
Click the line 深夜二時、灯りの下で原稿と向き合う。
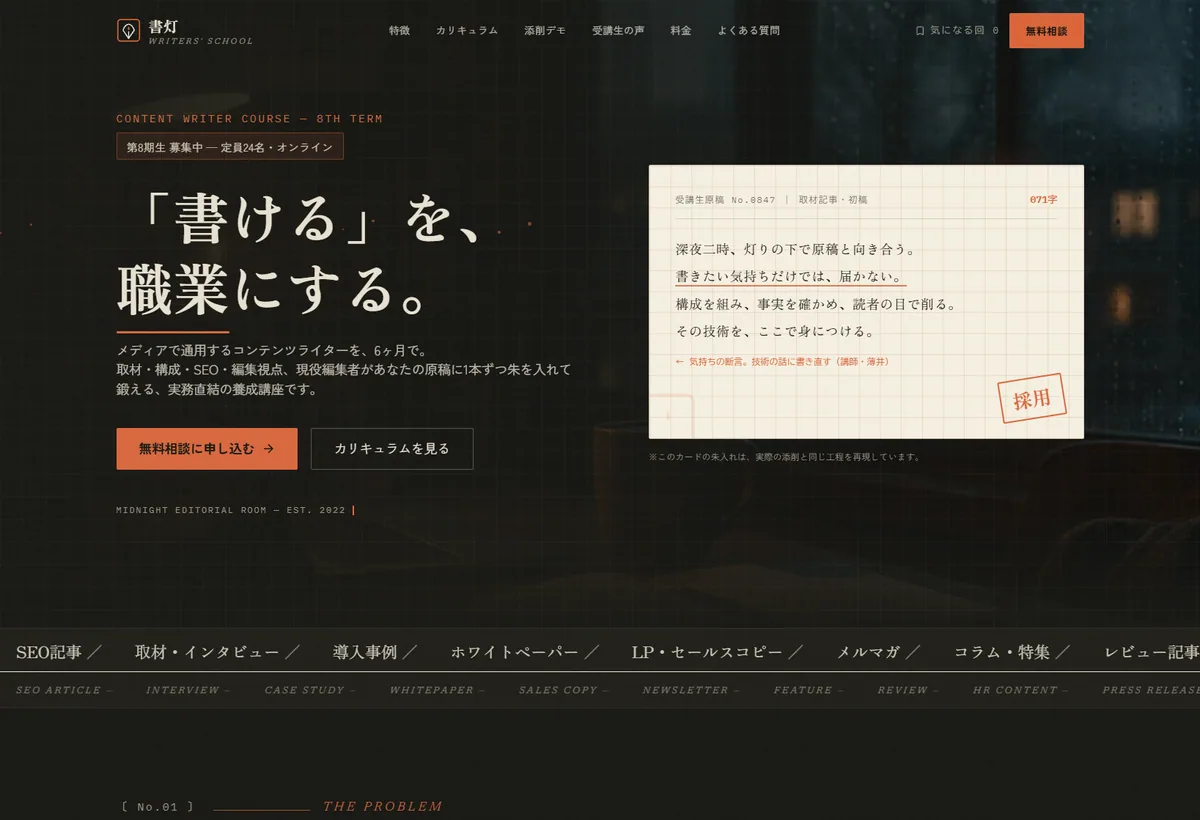tap(795, 249)
